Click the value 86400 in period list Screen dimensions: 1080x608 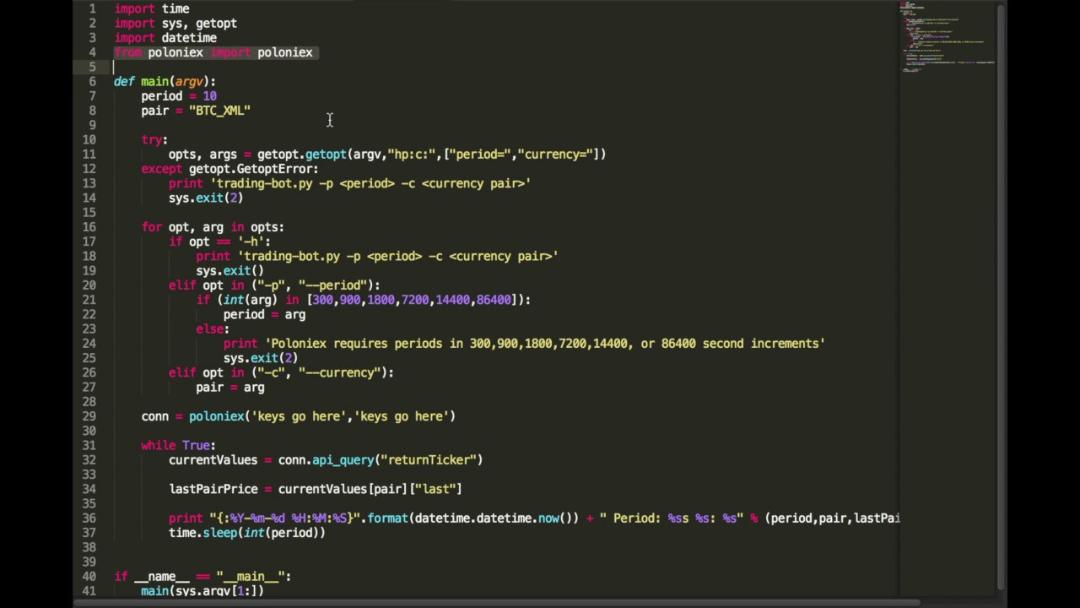tap(494, 300)
